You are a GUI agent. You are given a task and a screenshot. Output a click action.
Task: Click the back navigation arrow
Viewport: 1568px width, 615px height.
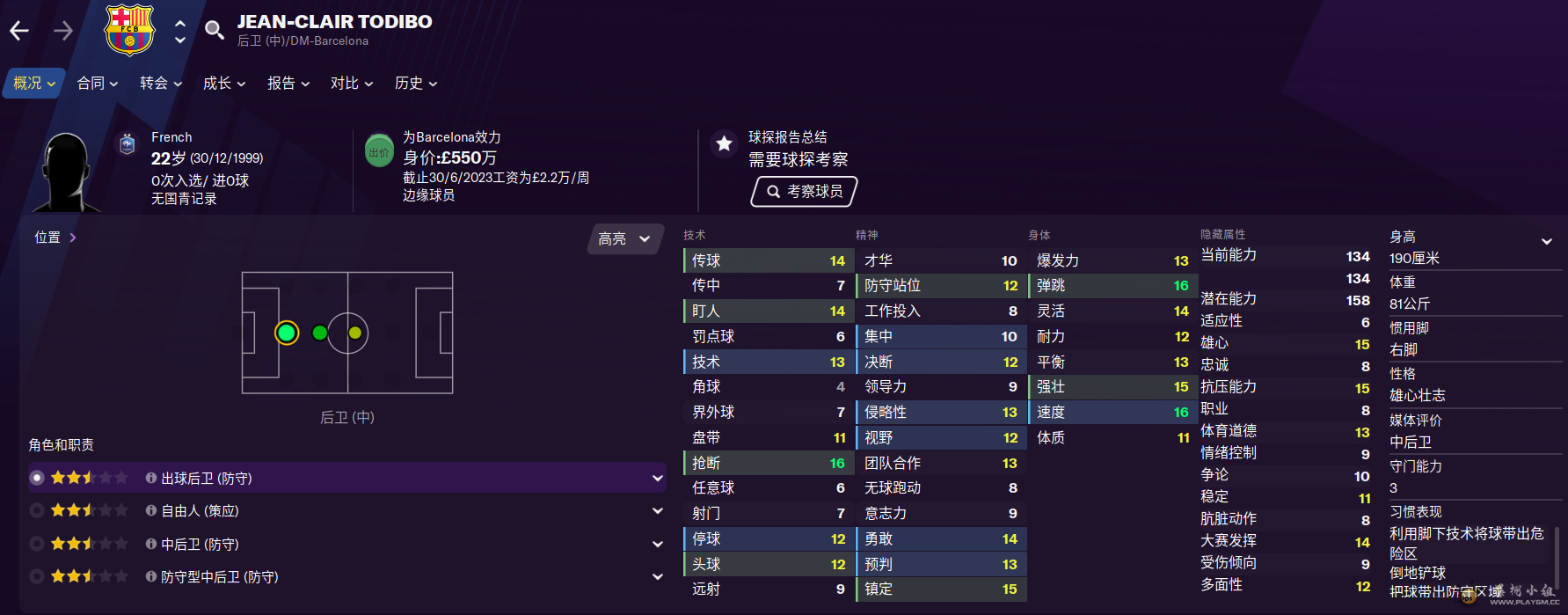pyautogui.click(x=19, y=31)
